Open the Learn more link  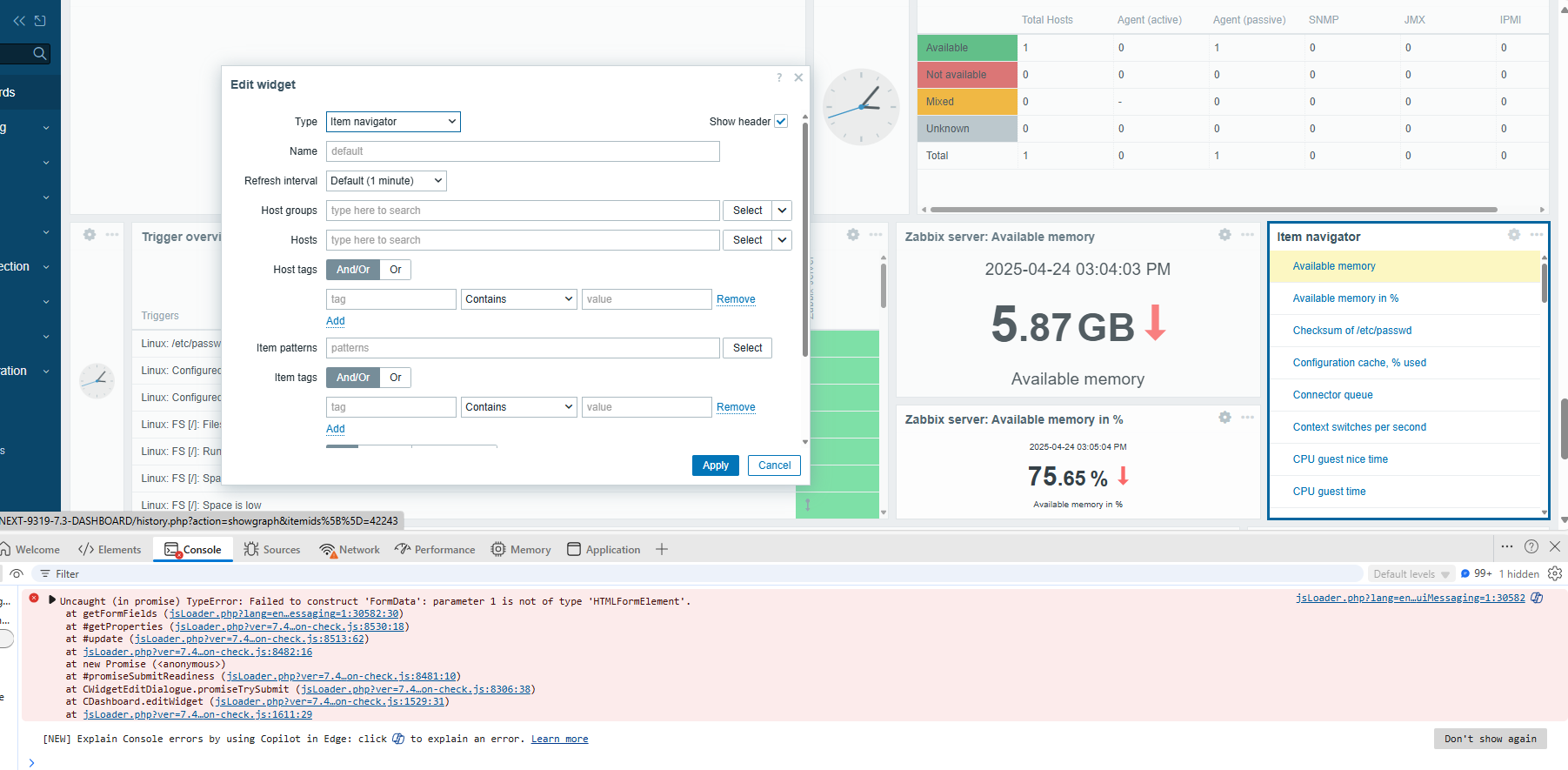coord(559,739)
